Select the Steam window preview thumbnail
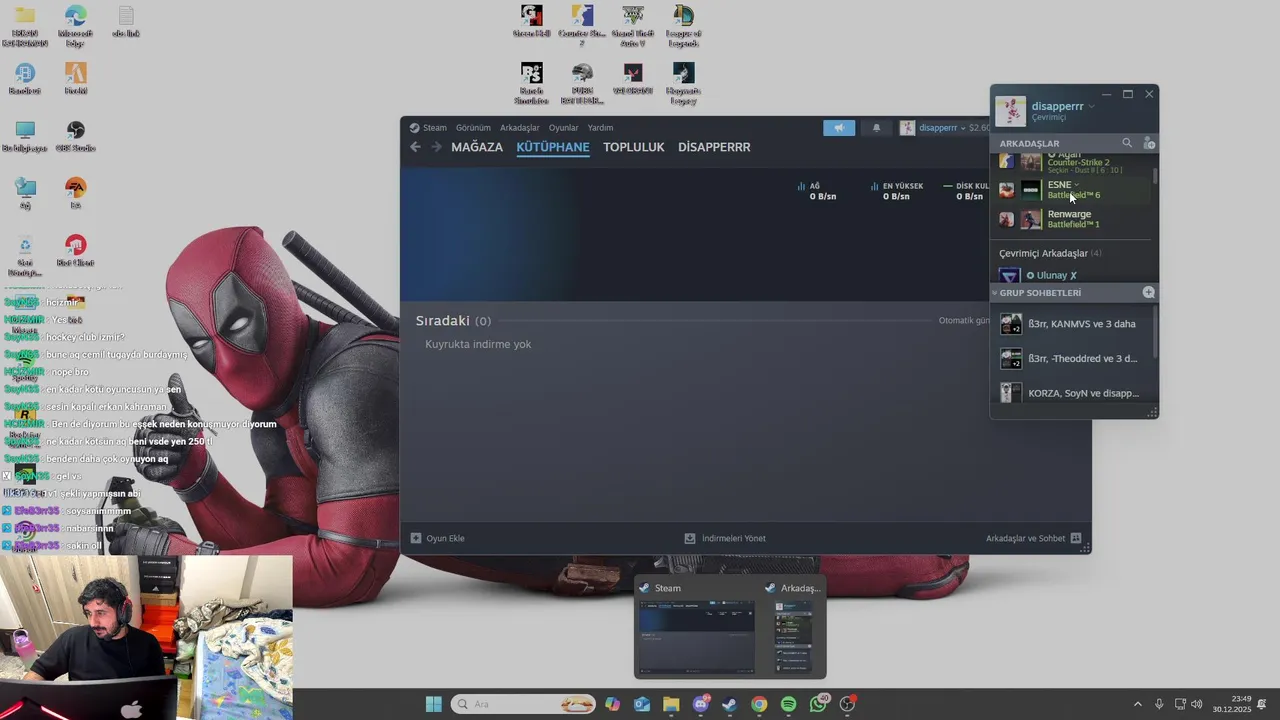The image size is (1280, 720). (697, 627)
